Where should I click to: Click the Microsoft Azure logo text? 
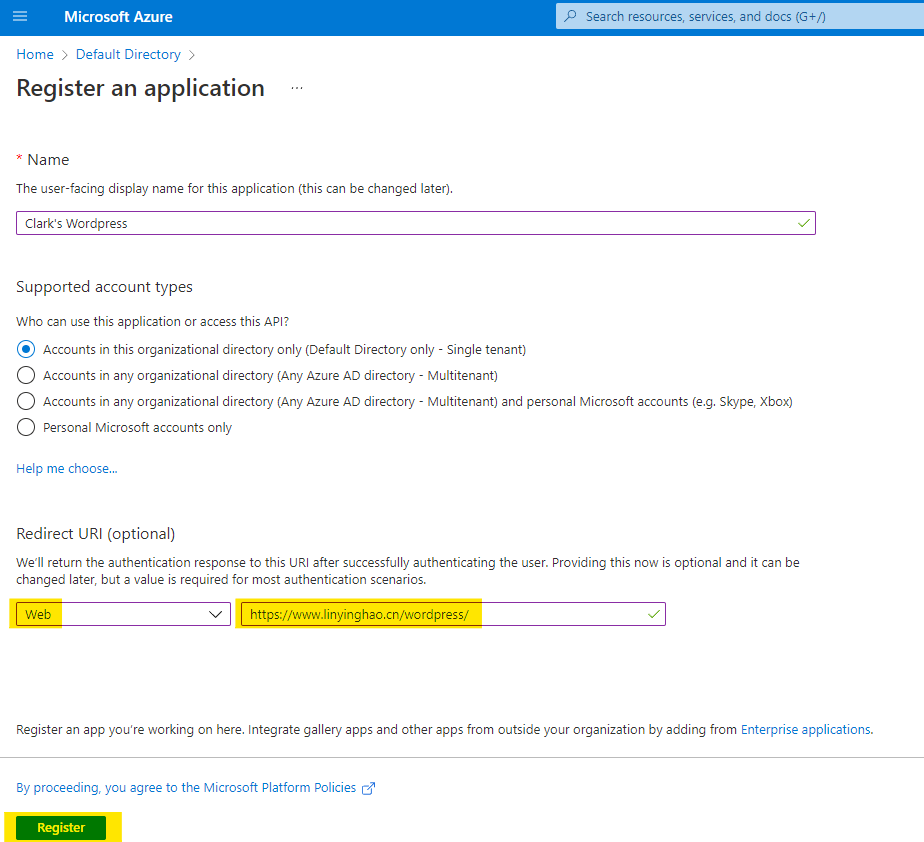coord(118,17)
